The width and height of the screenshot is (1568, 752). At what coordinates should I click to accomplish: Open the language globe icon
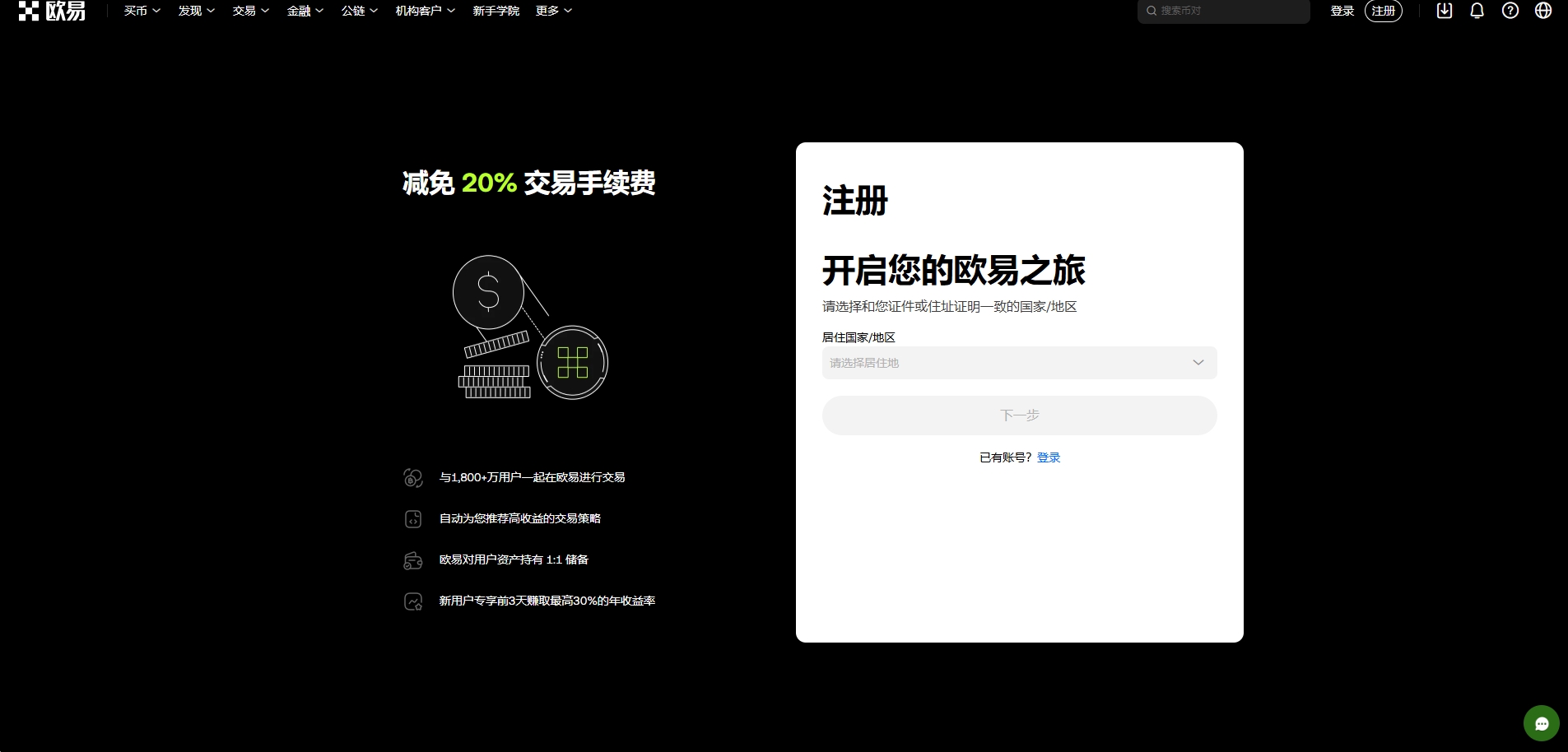tap(1542, 11)
